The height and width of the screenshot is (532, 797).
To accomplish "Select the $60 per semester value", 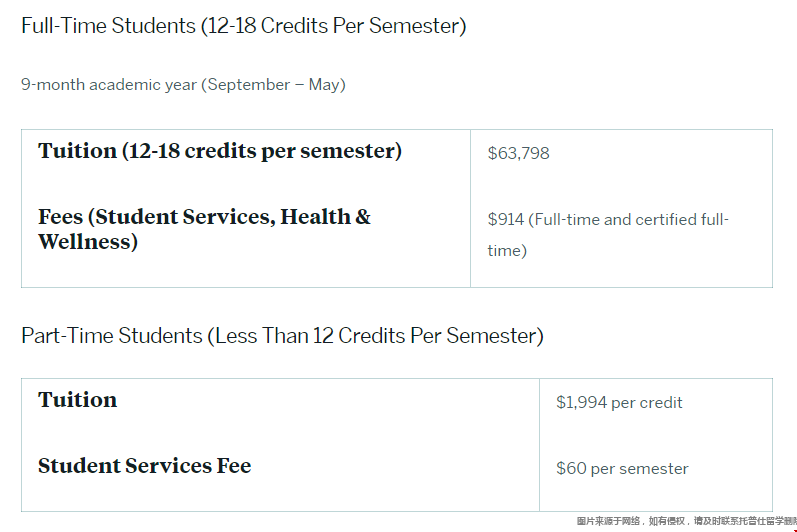I will (622, 468).
